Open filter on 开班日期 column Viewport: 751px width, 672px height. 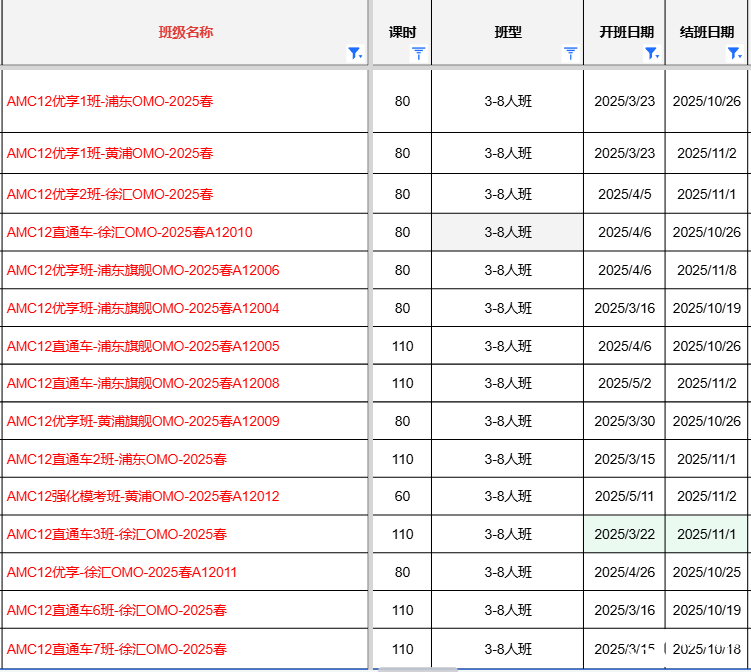click(652, 53)
